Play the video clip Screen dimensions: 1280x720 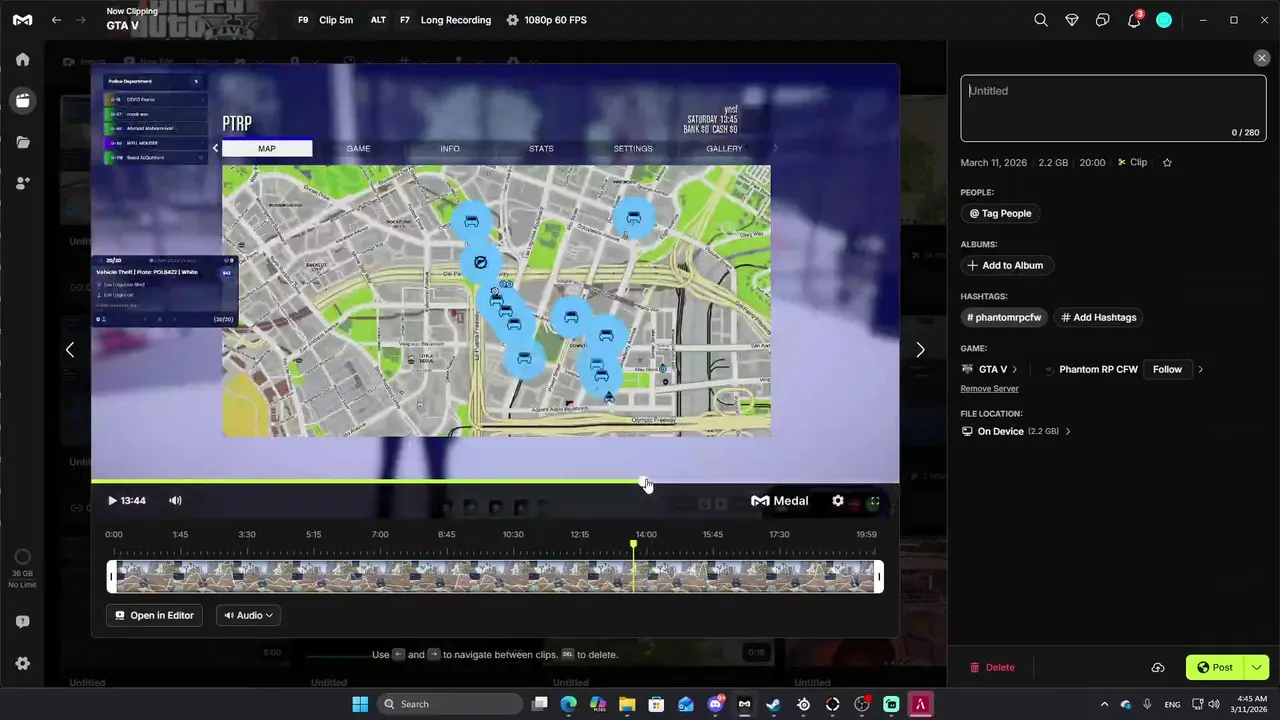point(112,501)
